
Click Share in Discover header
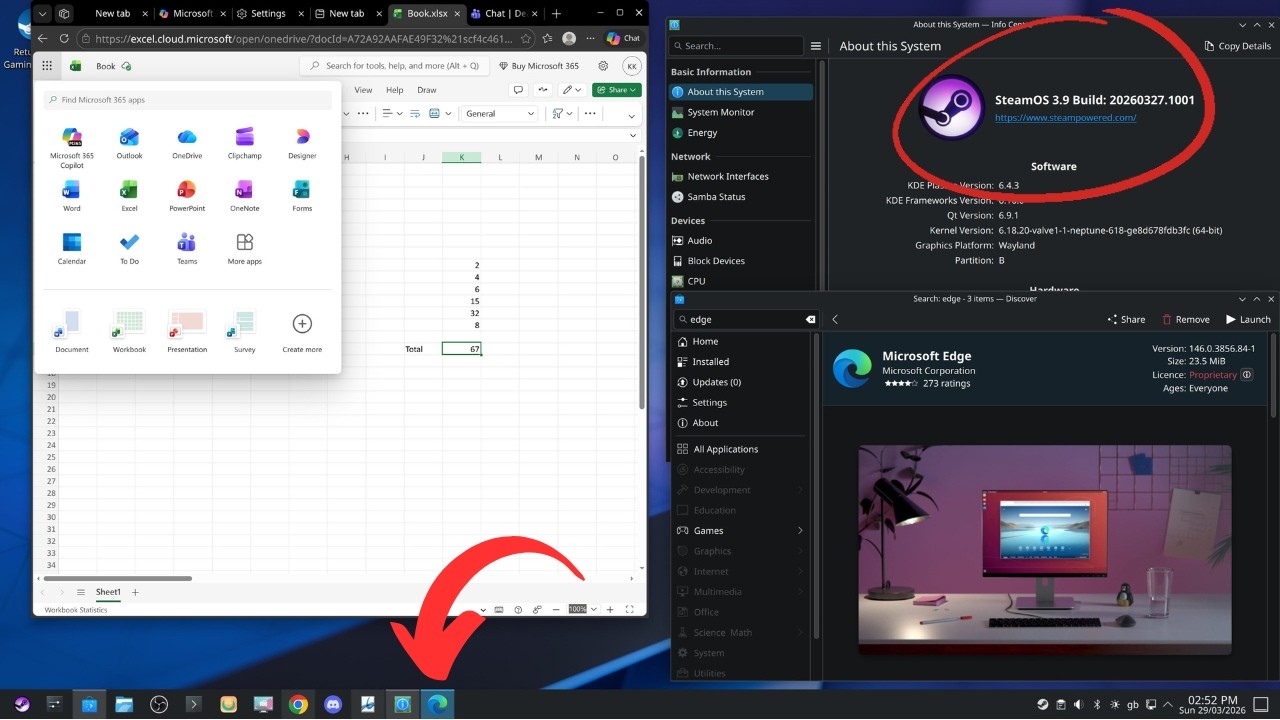(1127, 319)
